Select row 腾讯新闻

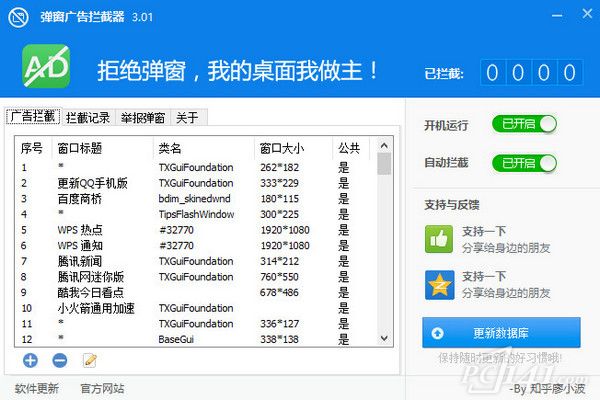[195, 261]
